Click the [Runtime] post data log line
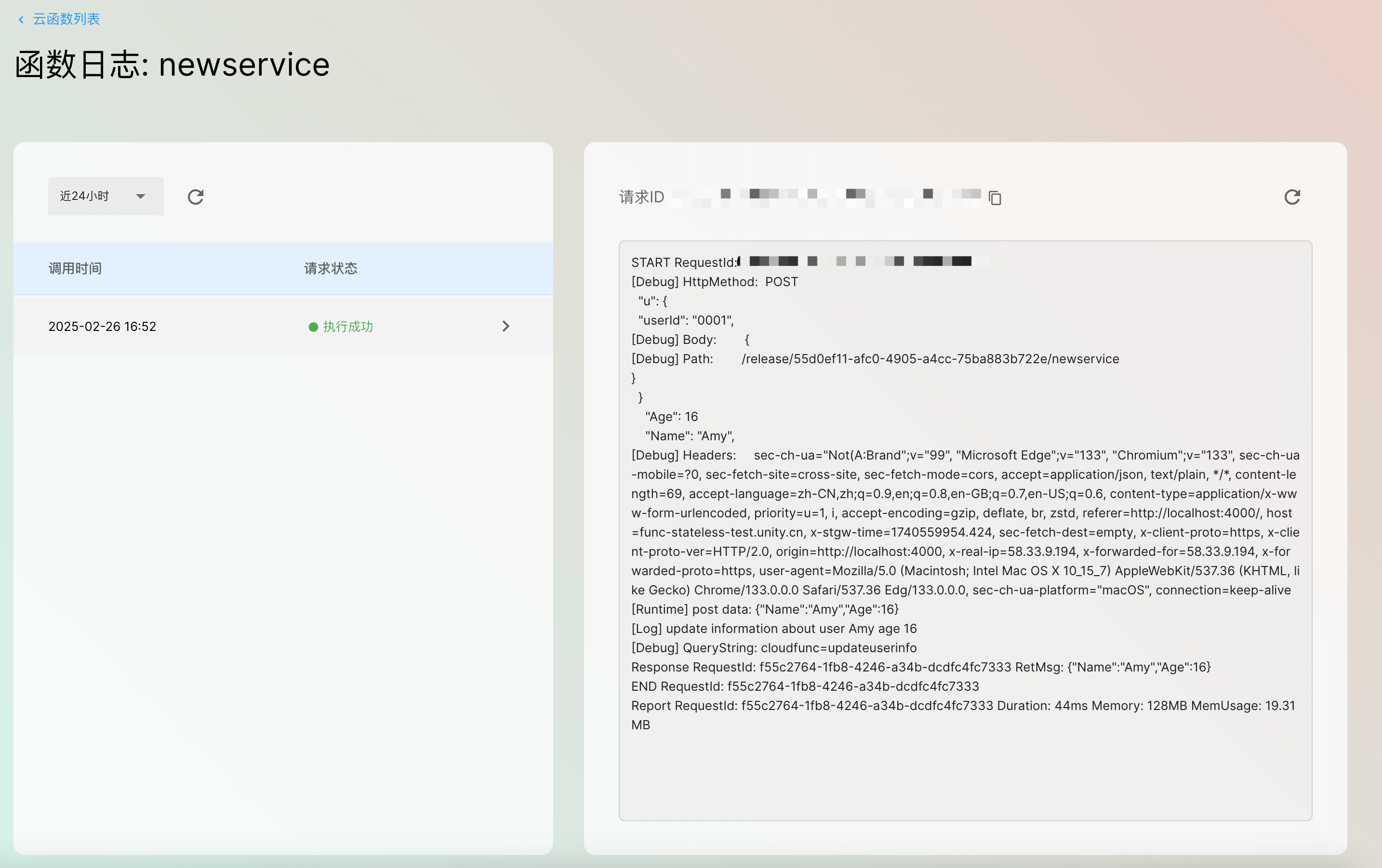Viewport: 1382px width, 868px height. point(764,609)
